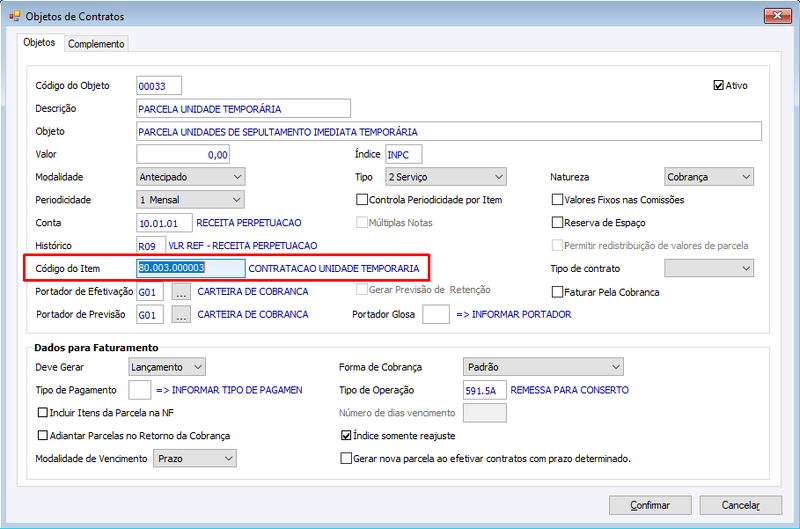The width and height of the screenshot is (800, 529).
Task: Open the Tipo dropdown showing 2 Serviço
Action: tap(446, 177)
